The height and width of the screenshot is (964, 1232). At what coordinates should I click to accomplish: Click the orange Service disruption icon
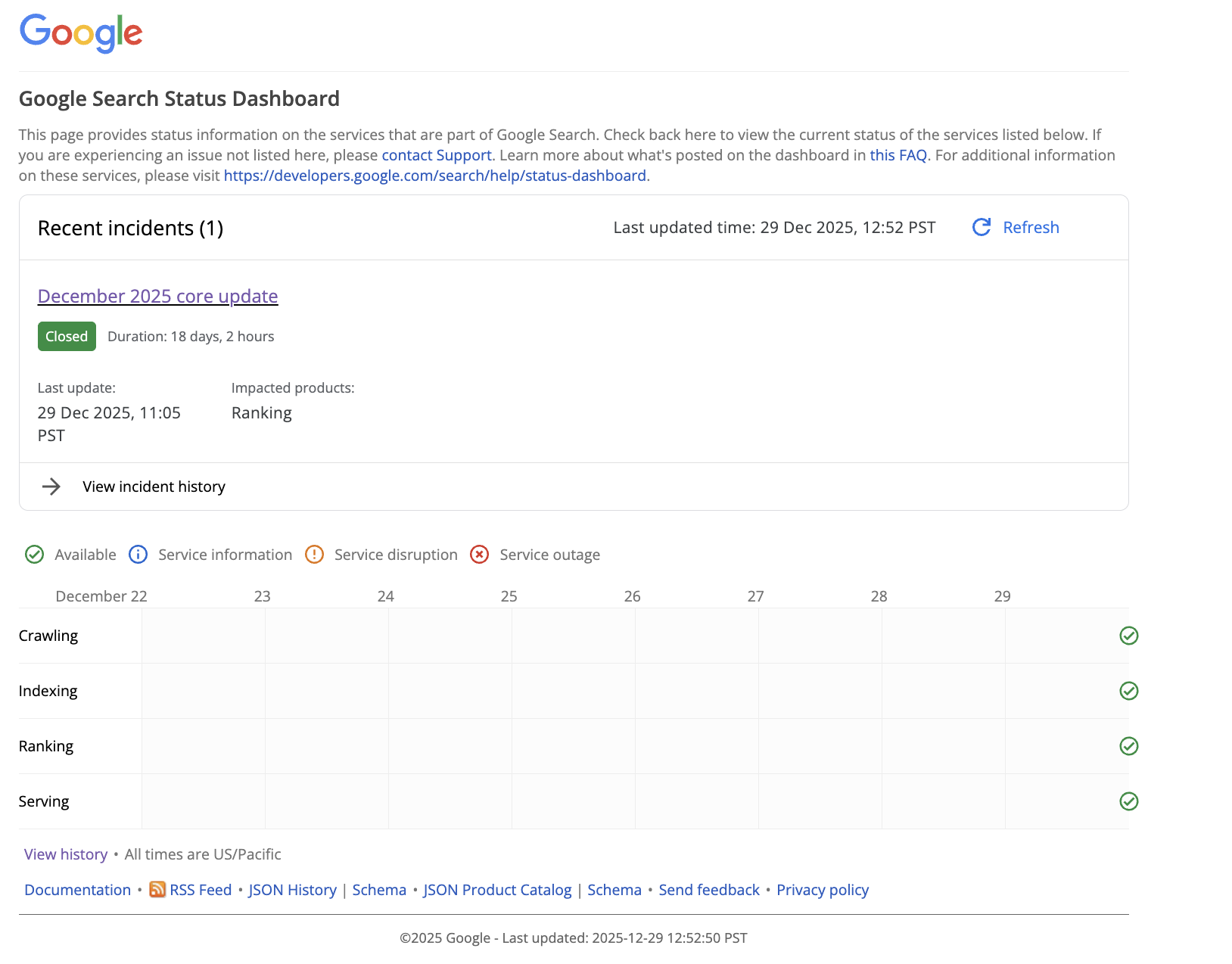click(x=314, y=555)
